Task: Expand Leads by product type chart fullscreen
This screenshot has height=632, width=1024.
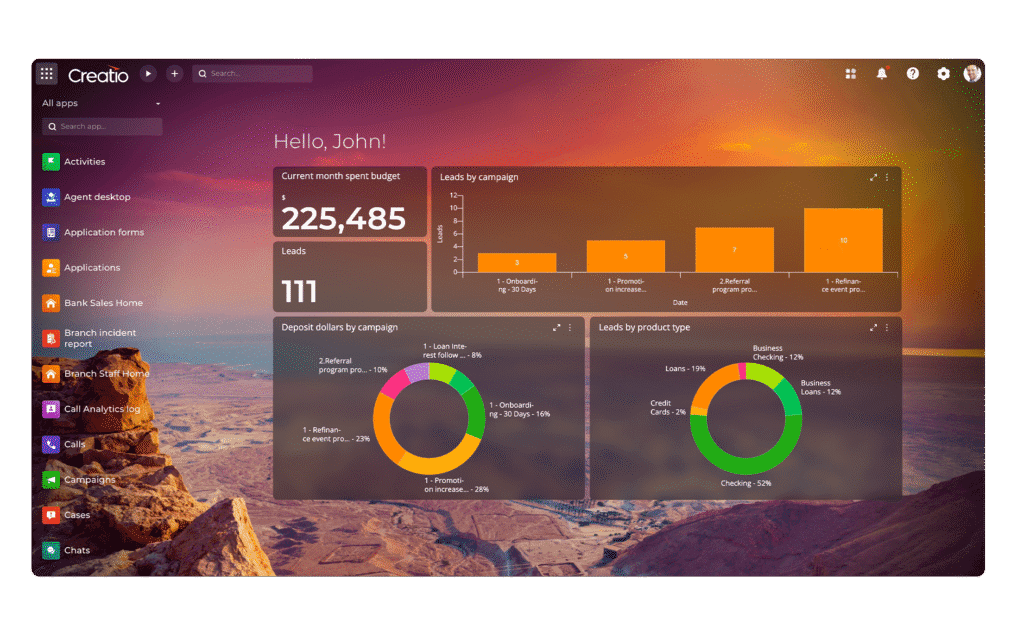Action: pos(873,327)
